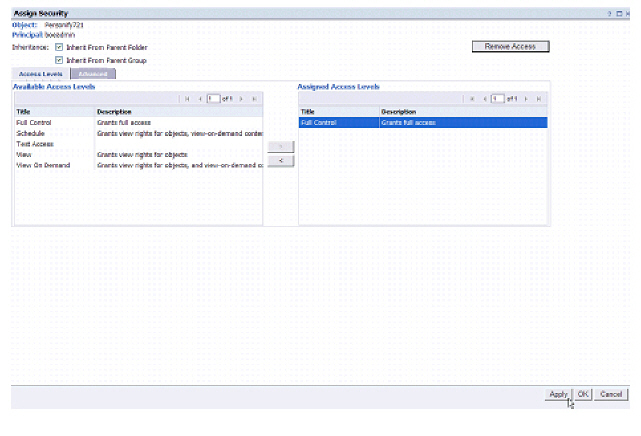The height and width of the screenshot is (436, 641).
Task: Click Cancel to discard changes
Action: pos(610,394)
